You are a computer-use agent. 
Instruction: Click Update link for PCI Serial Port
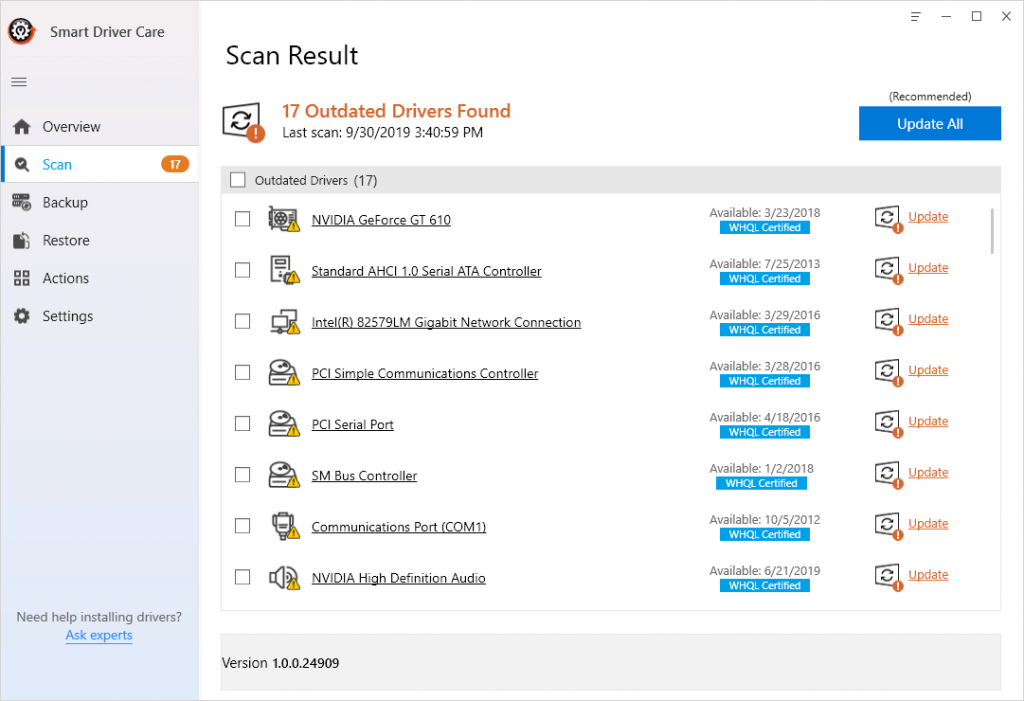(928, 421)
